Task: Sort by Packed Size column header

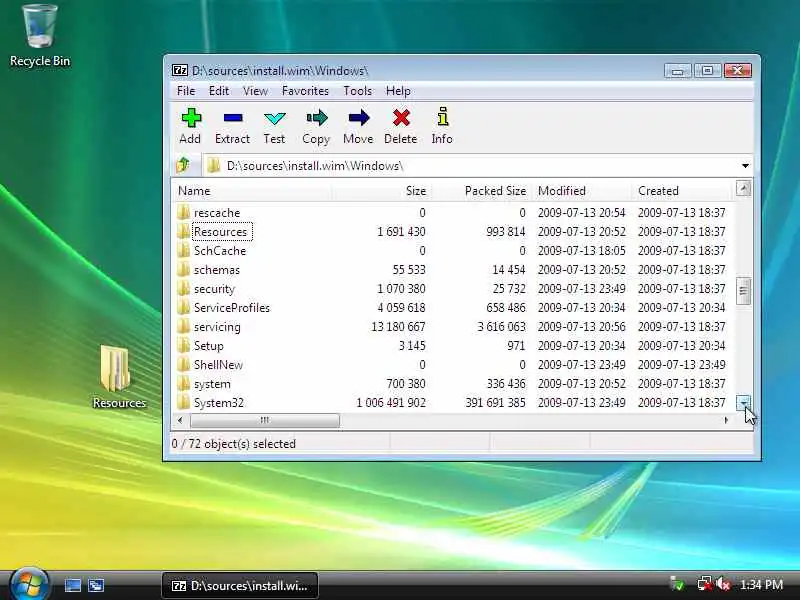Action: (481, 191)
